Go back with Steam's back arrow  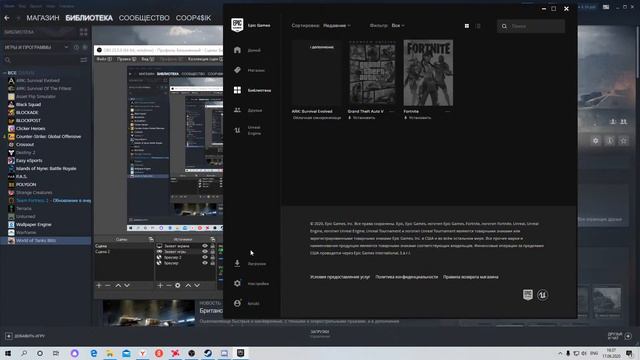click(x=7, y=18)
